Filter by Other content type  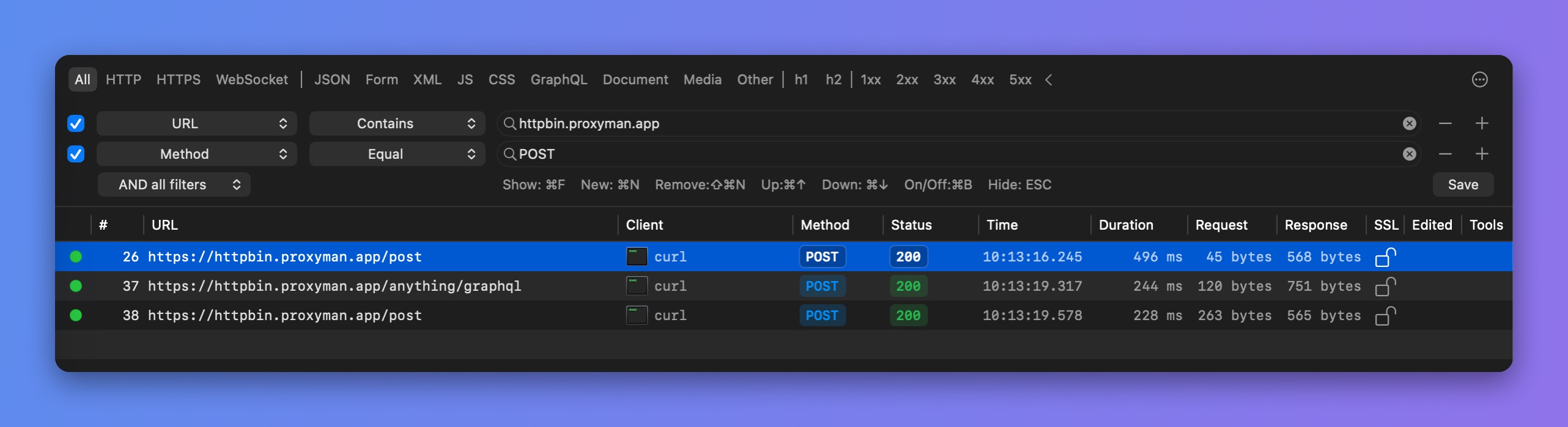755,79
